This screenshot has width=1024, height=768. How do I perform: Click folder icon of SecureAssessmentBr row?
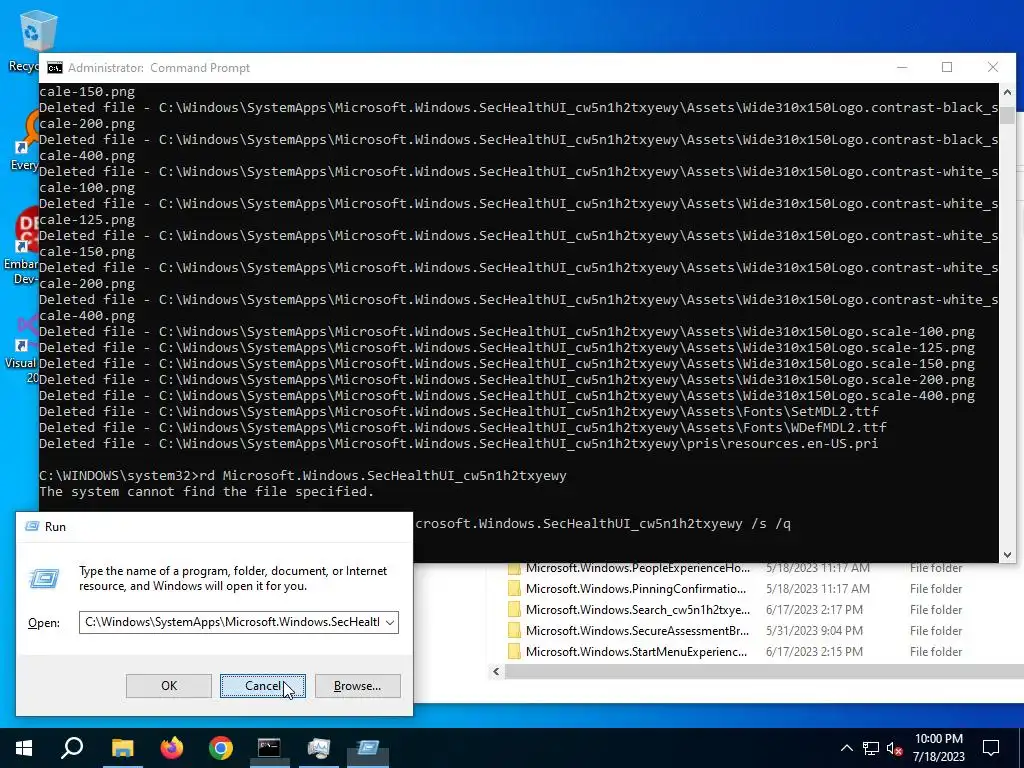coord(514,630)
